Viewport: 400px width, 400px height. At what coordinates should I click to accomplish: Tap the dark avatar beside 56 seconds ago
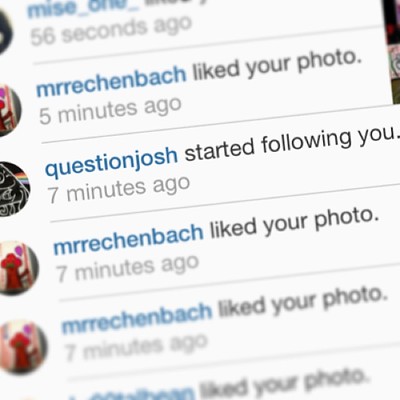point(5,32)
